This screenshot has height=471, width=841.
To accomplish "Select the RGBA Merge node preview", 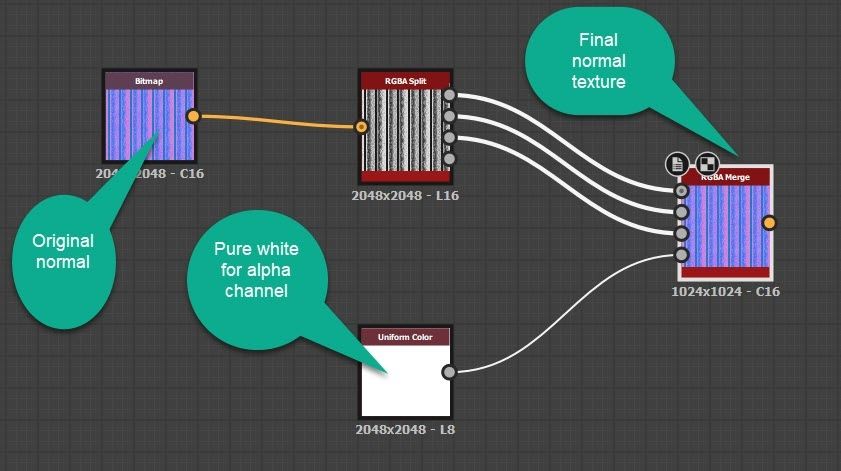I will 726,226.
